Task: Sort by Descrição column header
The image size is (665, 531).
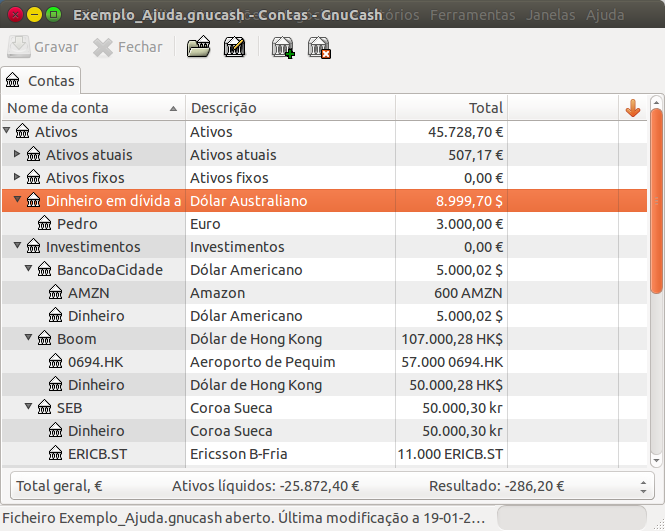Action: coord(291,108)
